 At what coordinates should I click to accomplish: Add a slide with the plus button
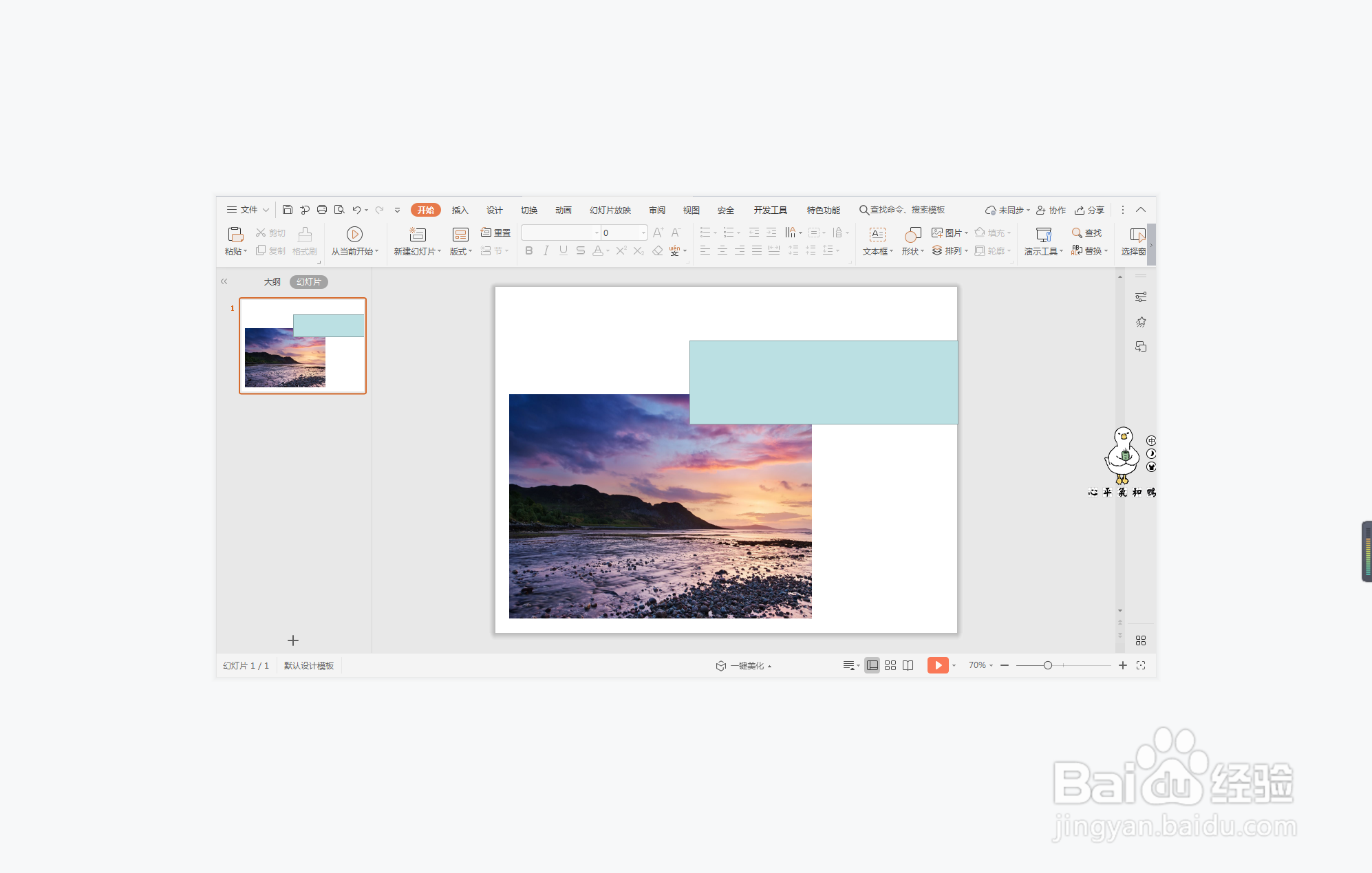point(293,640)
